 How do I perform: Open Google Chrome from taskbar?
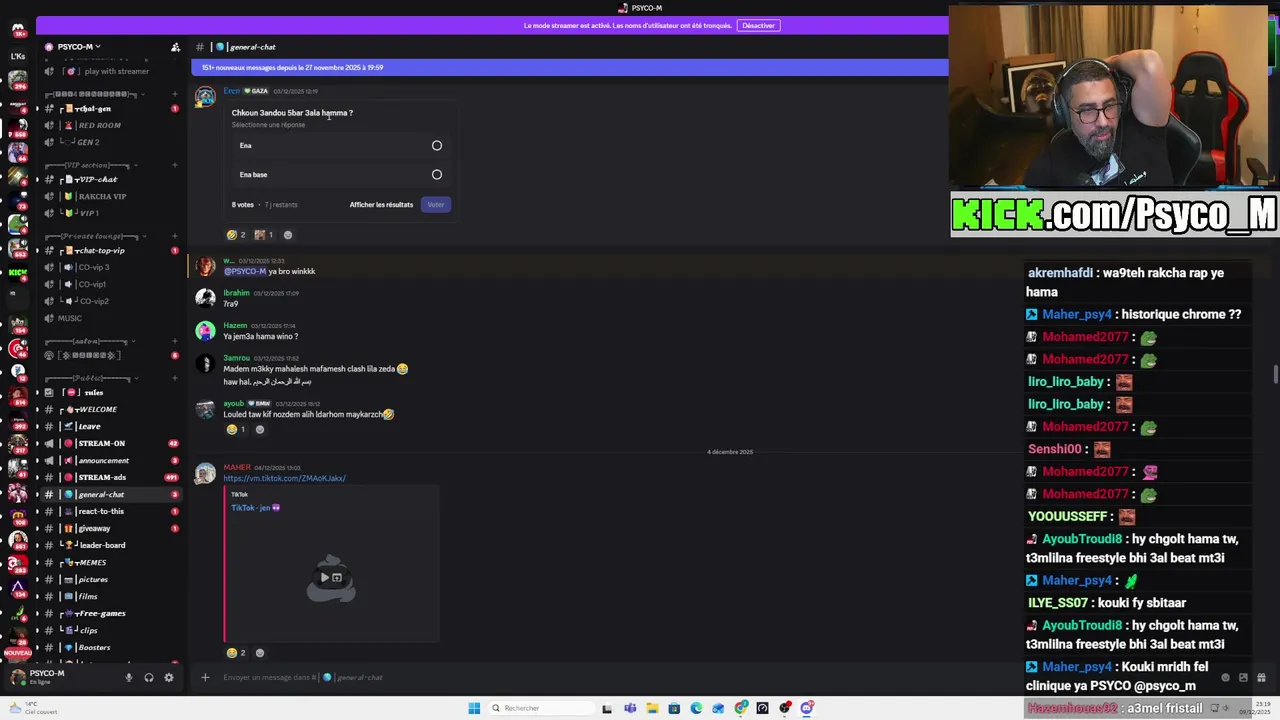(741, 708)
